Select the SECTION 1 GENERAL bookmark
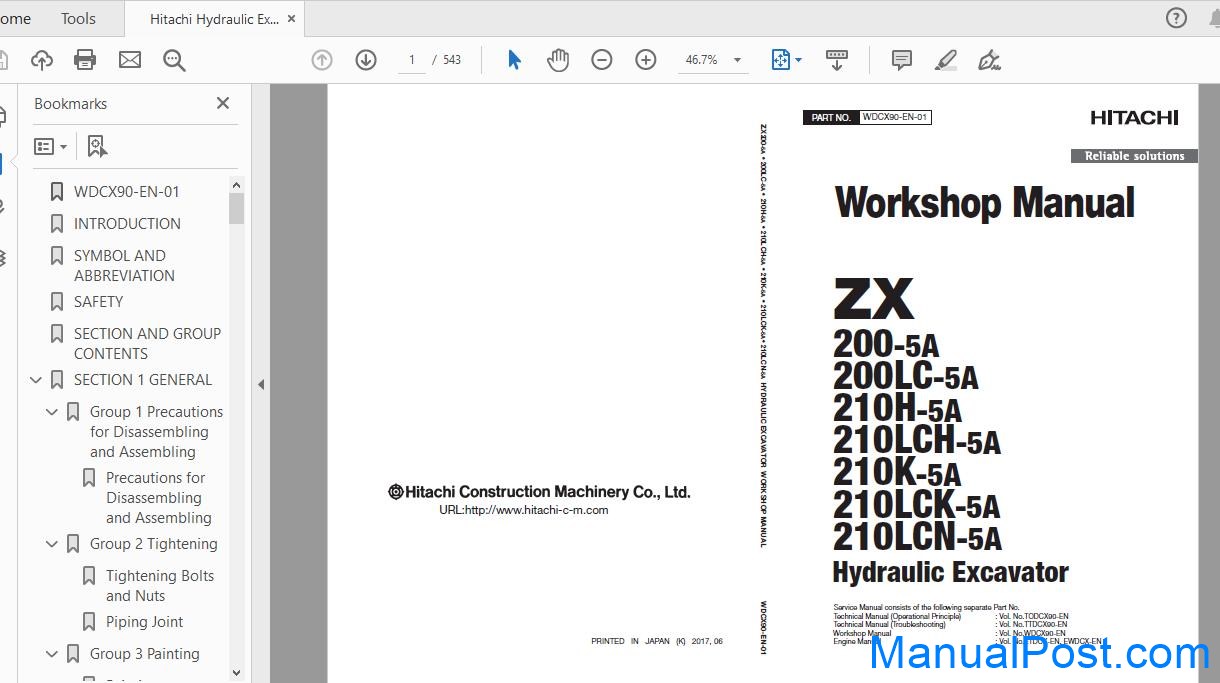 [143, 380]
